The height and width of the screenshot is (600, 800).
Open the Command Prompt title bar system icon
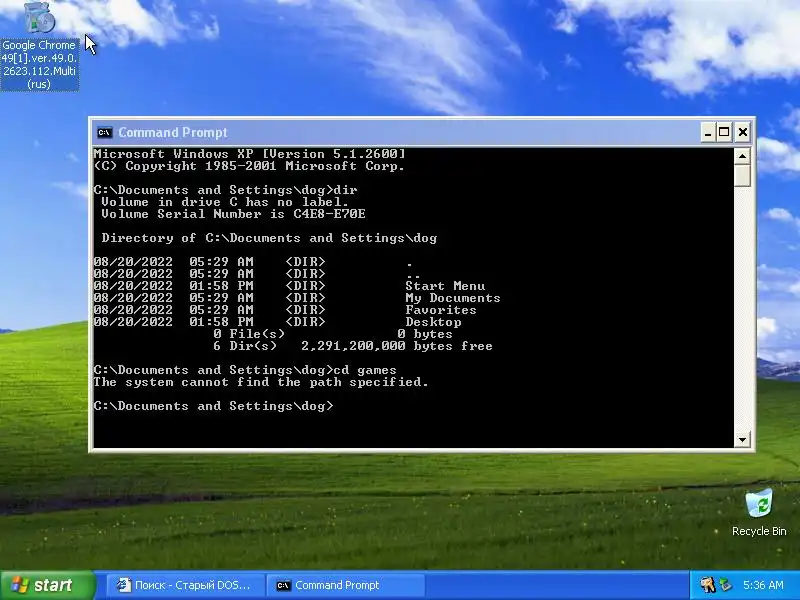(105, 133)
